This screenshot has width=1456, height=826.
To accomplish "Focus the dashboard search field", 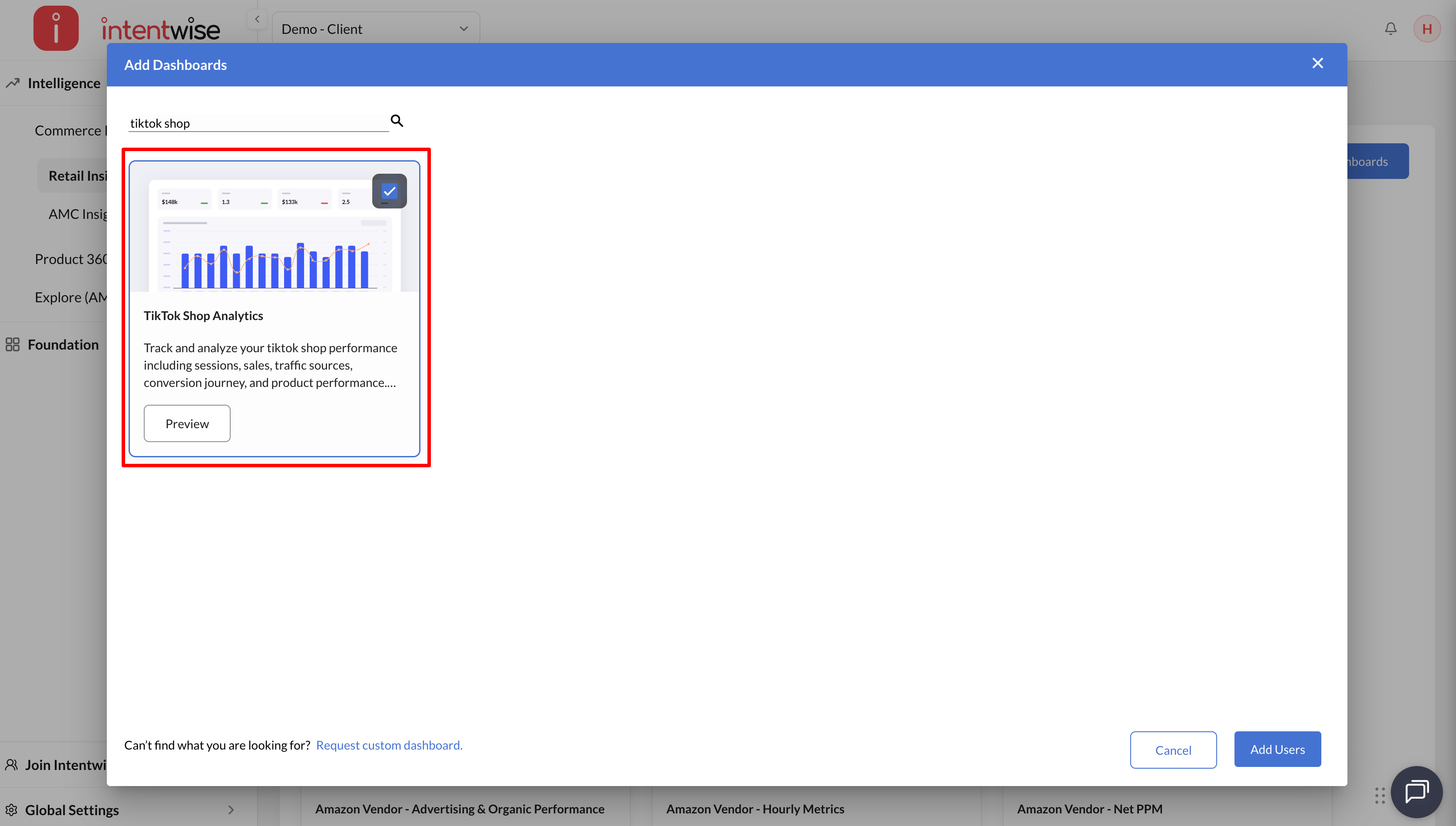I will point(259,123).
